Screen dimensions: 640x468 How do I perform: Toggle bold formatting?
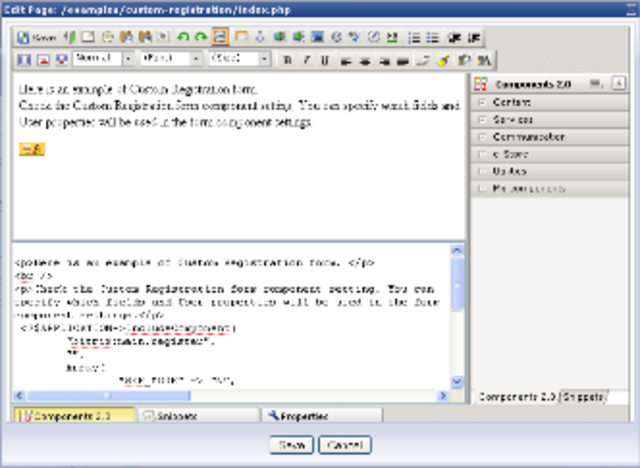[287, 60]
